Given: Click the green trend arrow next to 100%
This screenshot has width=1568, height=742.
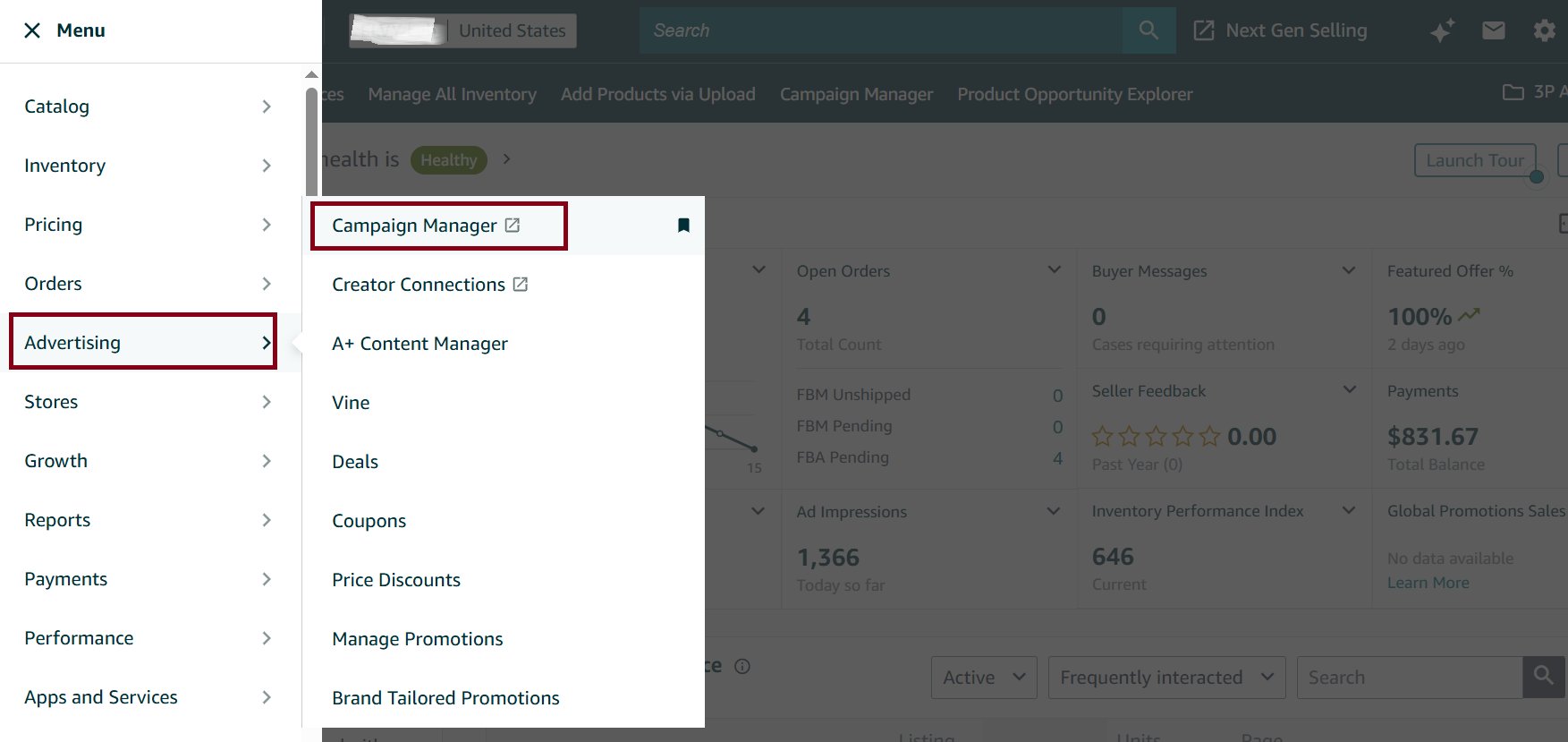Looking at the screenshot, I should [x=1470, y=315].
